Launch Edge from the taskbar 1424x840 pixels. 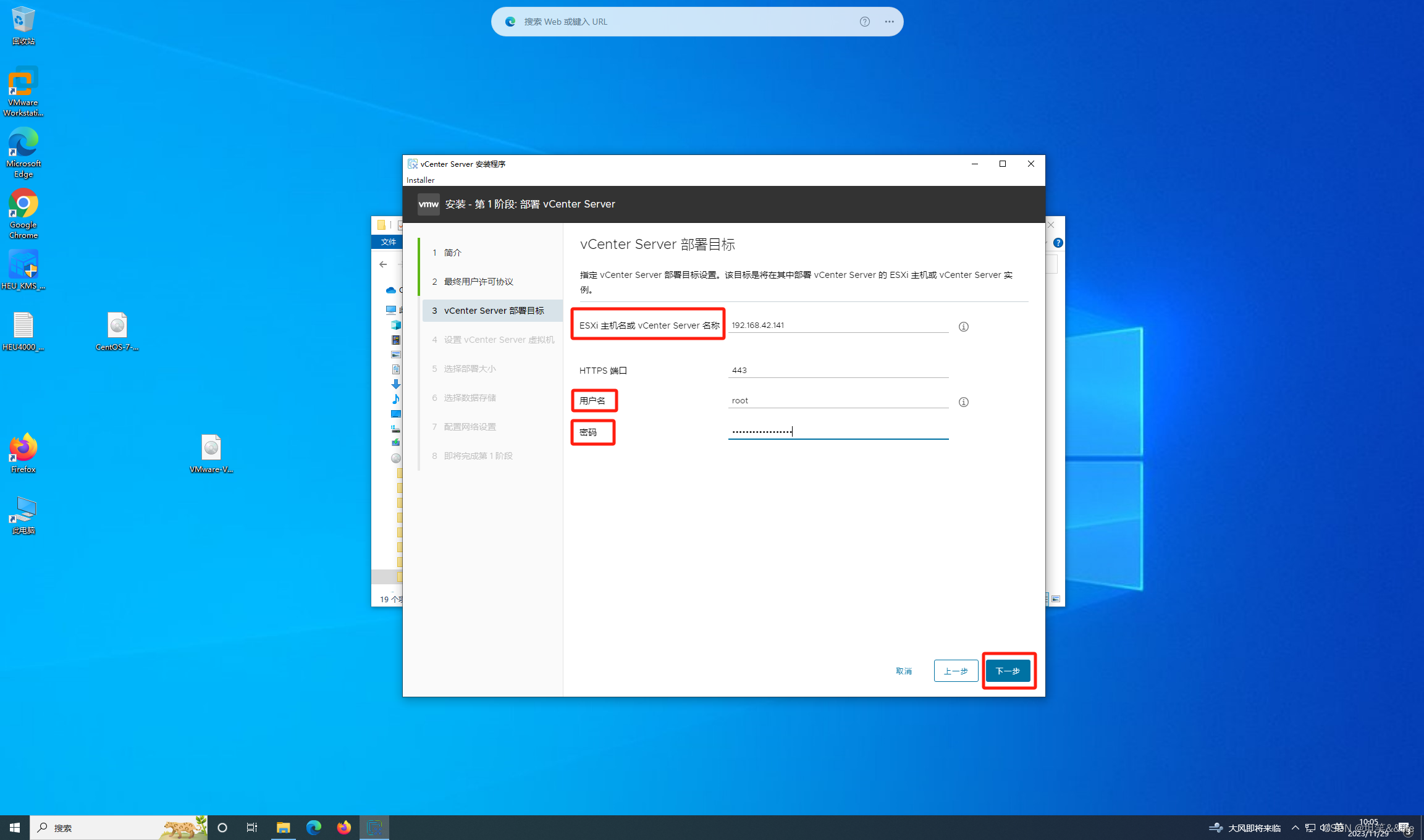[314, 828]
